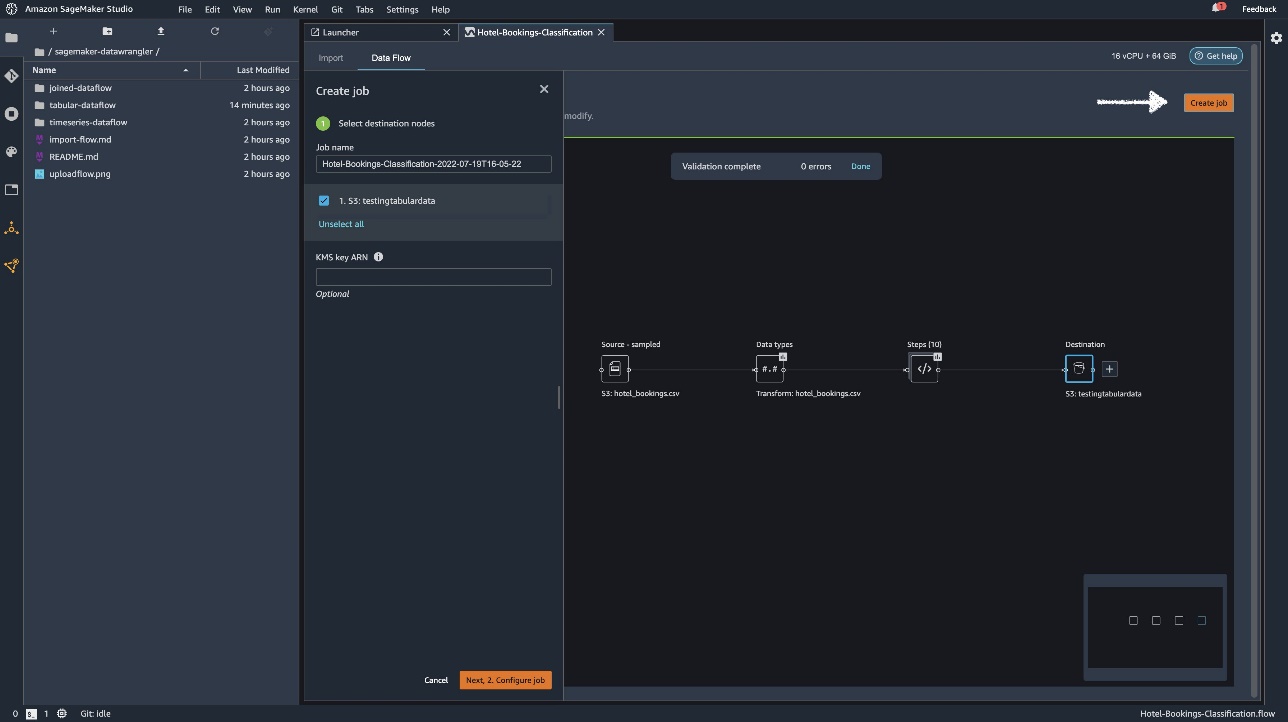Sort files by Last Modified column
The height and width of the screenshot is (722, 1288).
[249, 70]
